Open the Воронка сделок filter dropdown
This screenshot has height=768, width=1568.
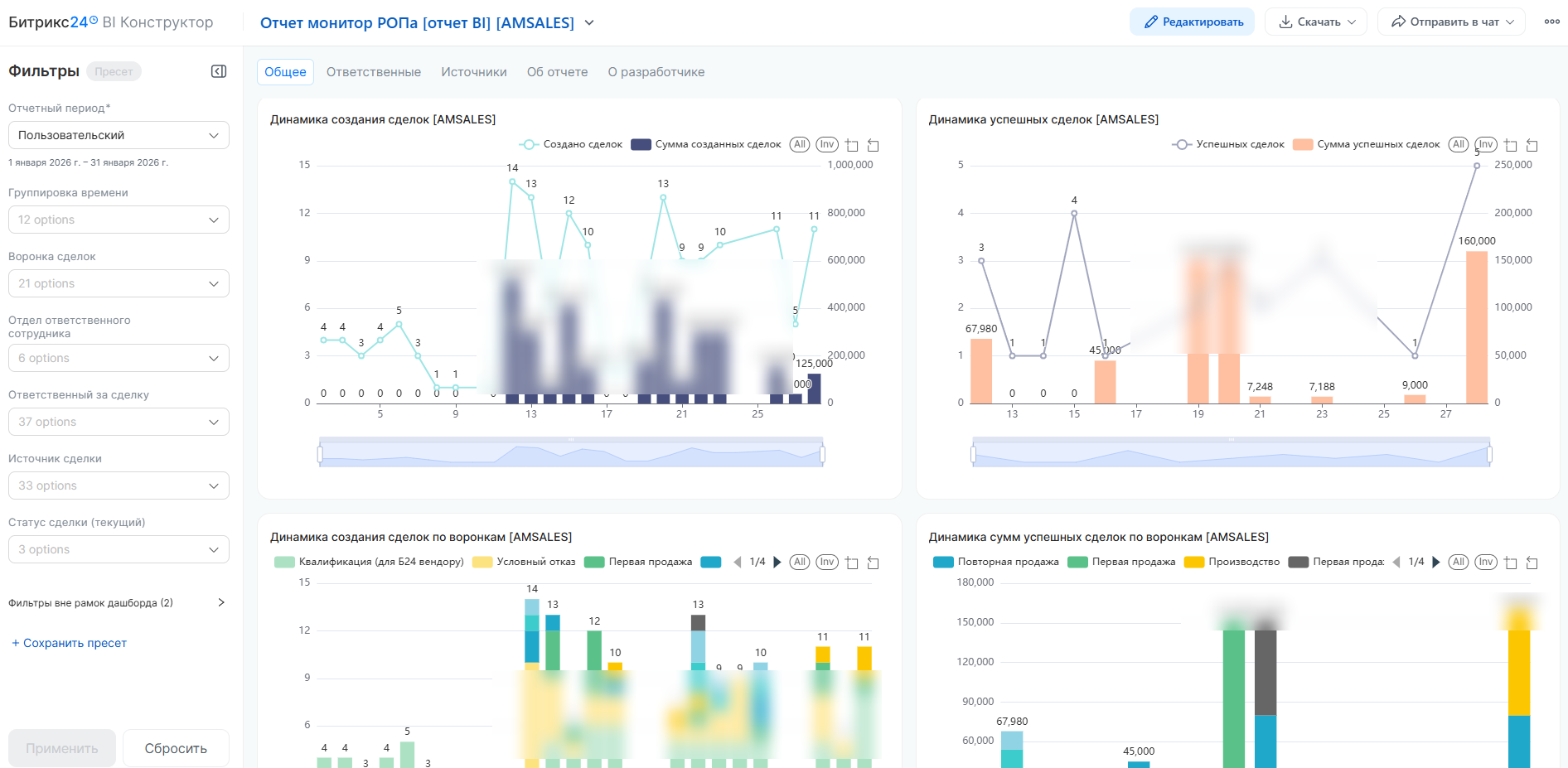[x=119, y=283]
